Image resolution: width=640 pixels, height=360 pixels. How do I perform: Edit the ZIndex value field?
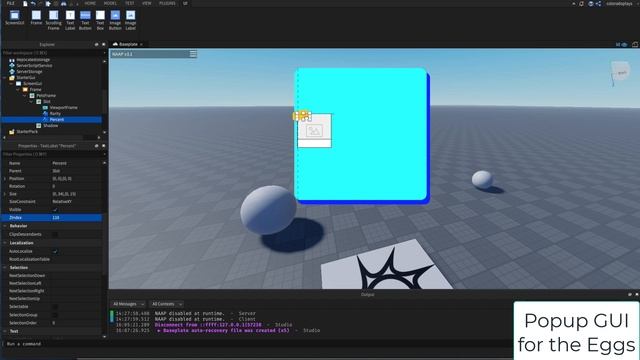[76, 218]
